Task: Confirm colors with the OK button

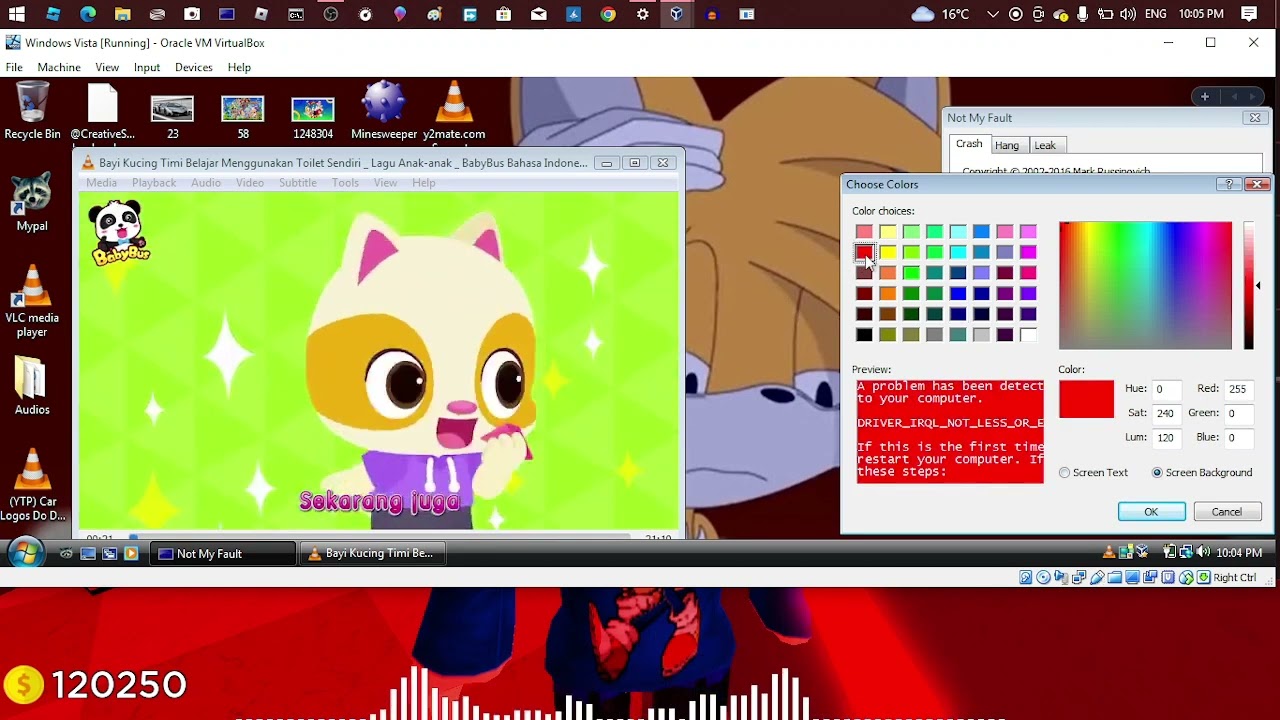Action: (x=1151, y=512)
